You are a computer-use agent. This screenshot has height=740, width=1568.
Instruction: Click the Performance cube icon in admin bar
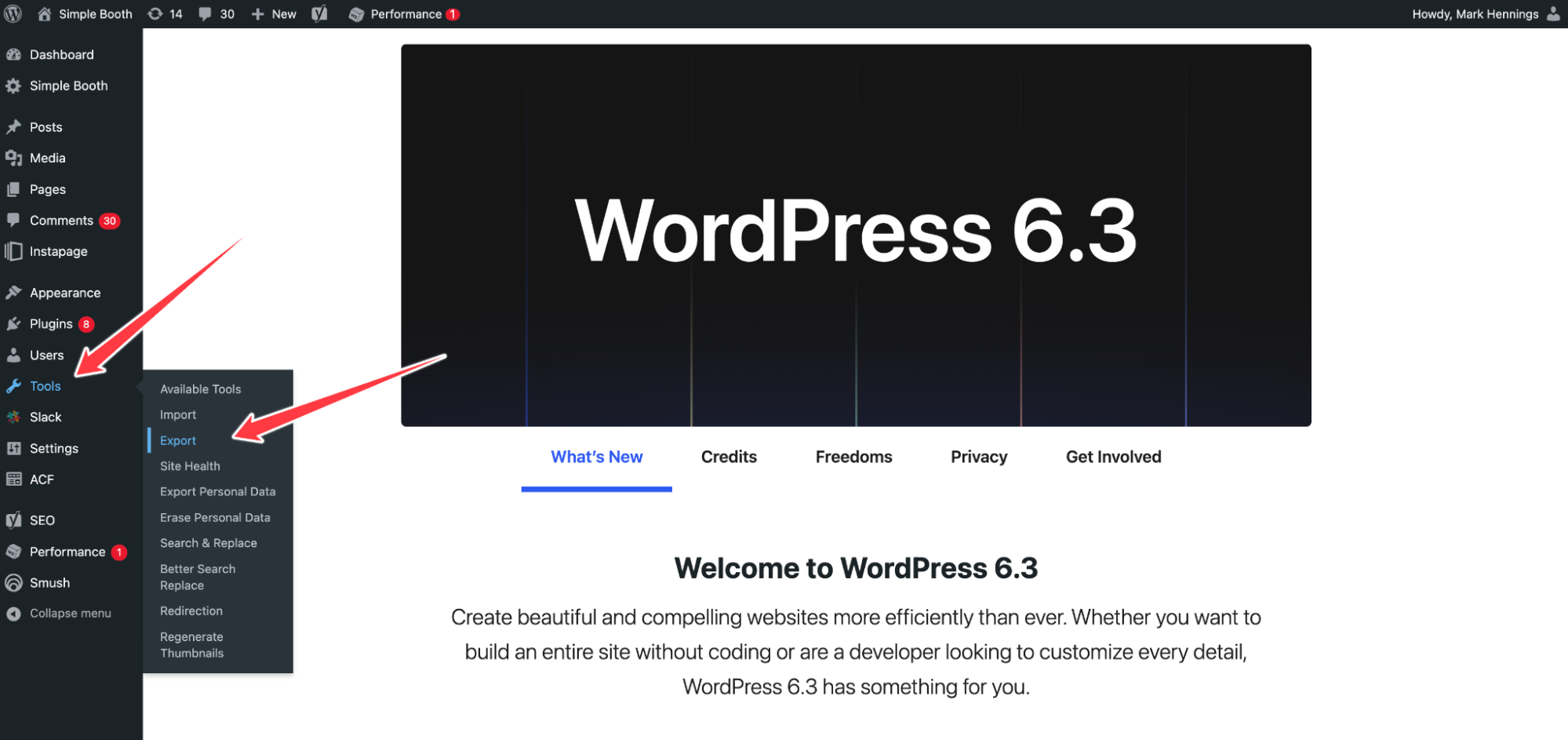pyautogui.click(x=356, y=14)
